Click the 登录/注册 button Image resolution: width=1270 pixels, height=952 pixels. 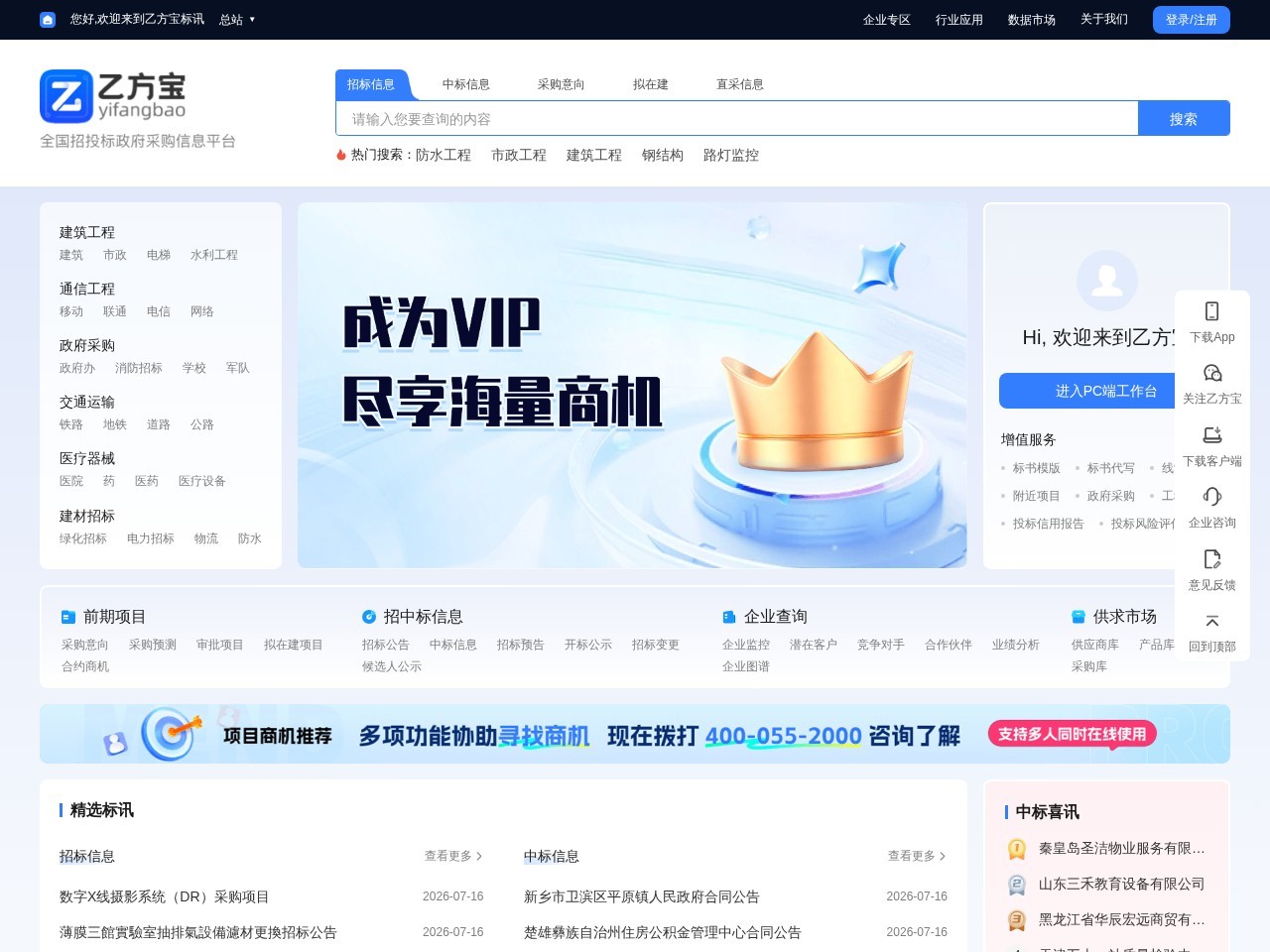pyautogui.click(x=1192, y=20)
